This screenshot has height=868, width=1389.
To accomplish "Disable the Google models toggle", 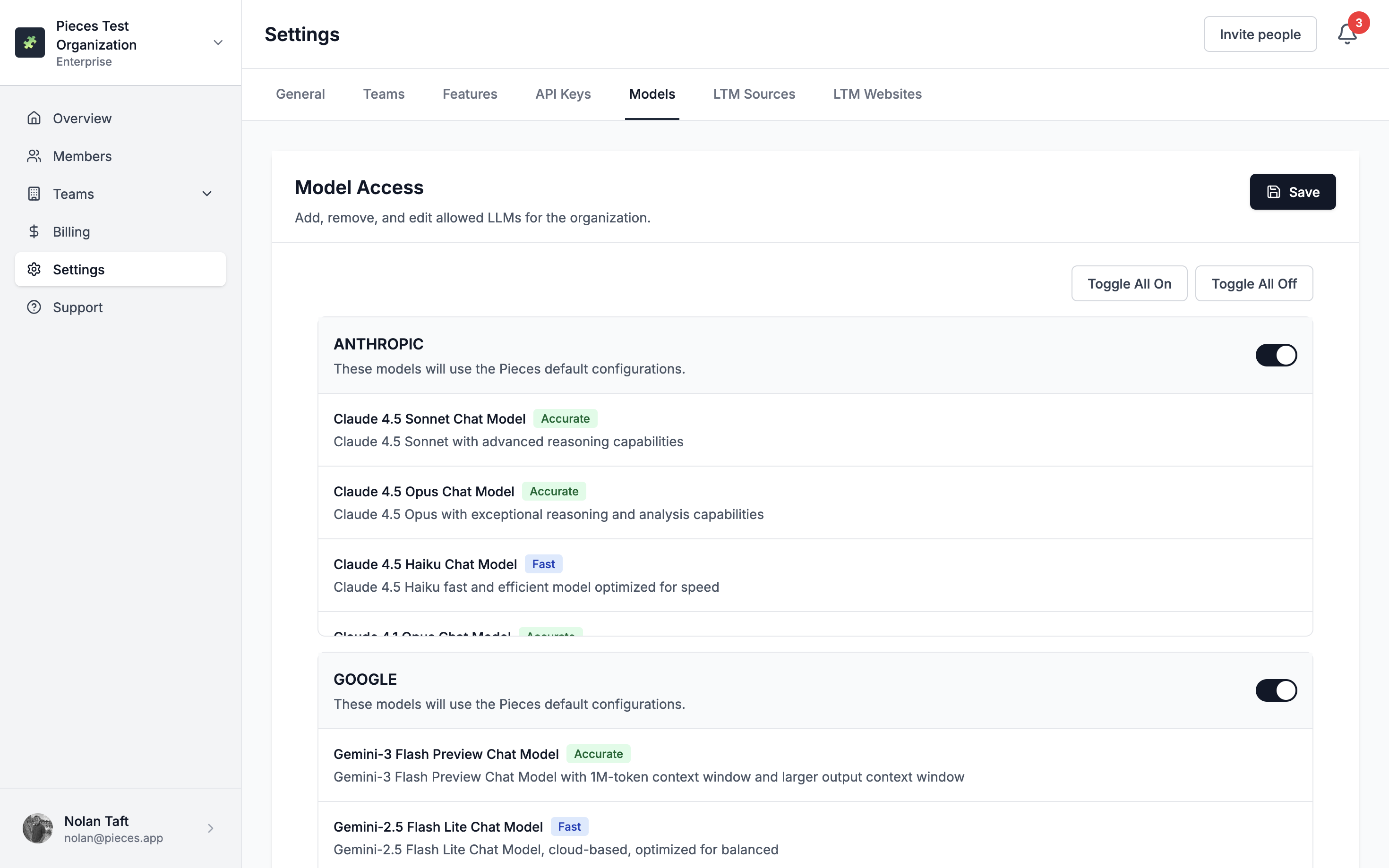I will [x=1275, y=690].
